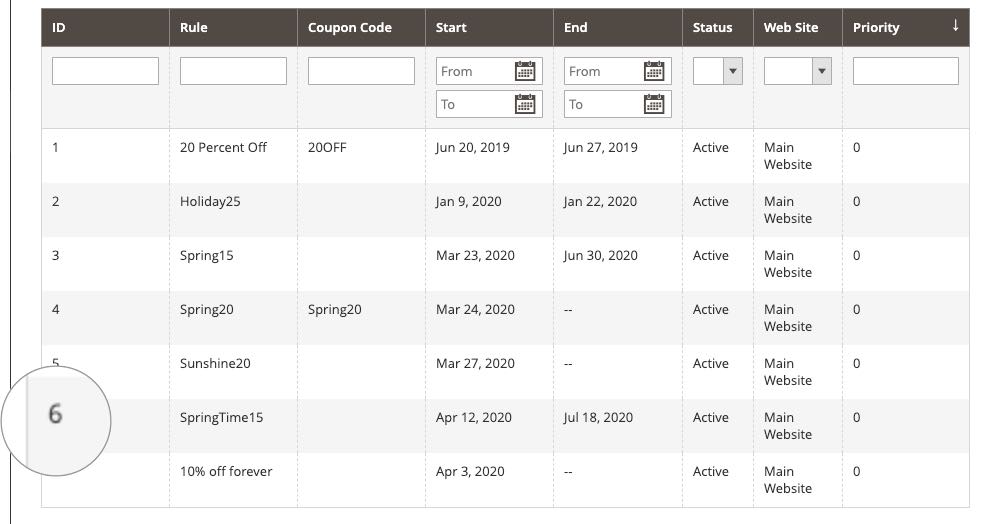Viewport: 984px width, 524px height.
Task: Sort table by End column header
Action: pos(576,28)
